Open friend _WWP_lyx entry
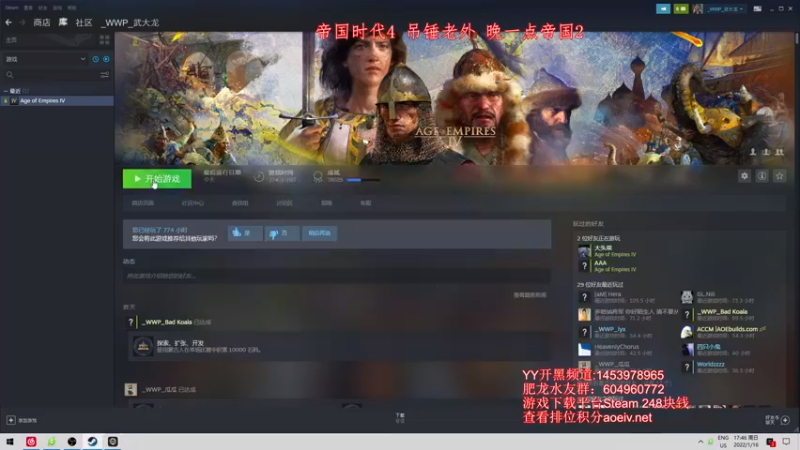Screen dimensions: 800x450 coord(615,332)
